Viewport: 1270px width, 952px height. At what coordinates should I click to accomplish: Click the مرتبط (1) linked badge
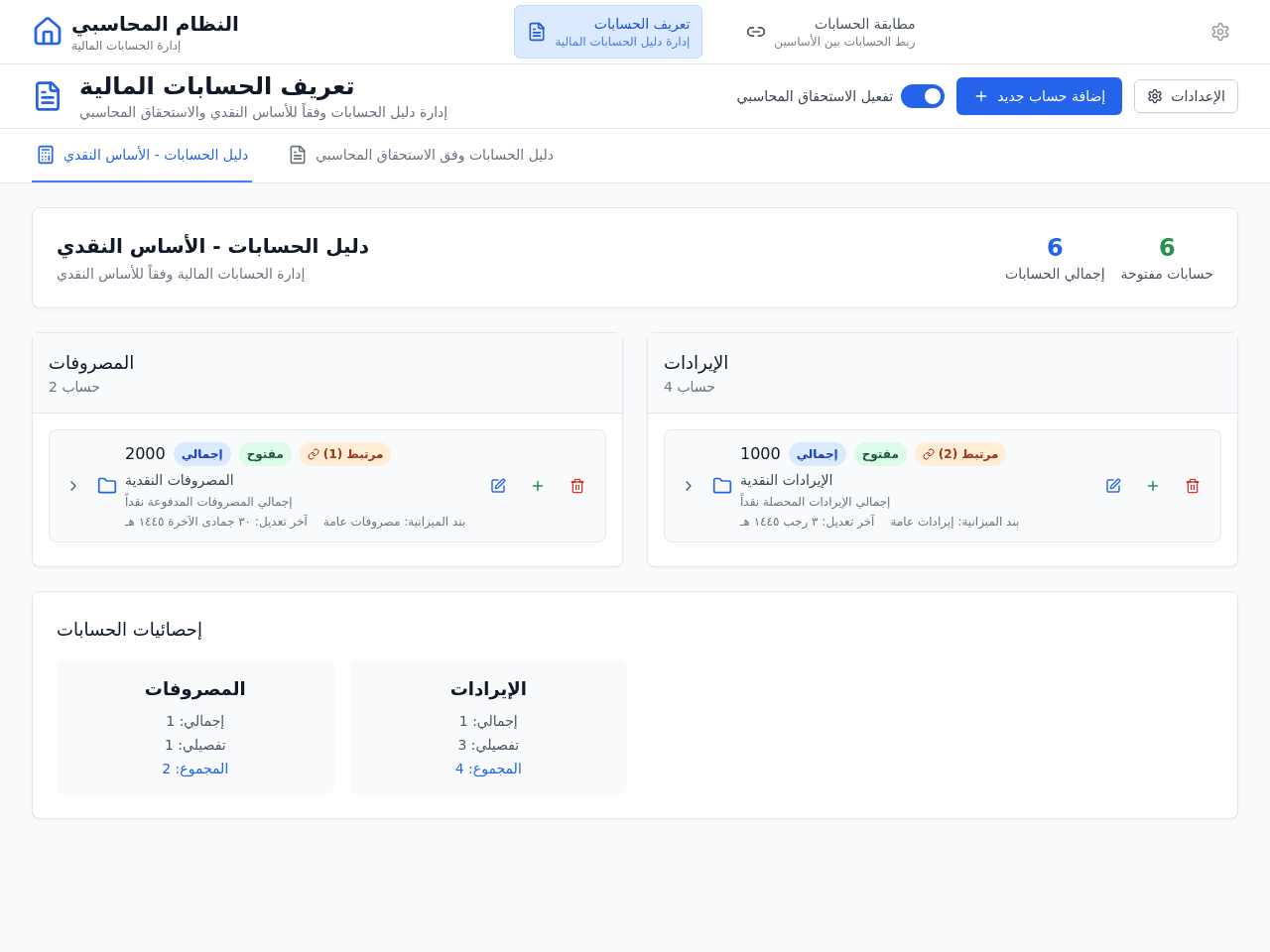click(345, 454)
